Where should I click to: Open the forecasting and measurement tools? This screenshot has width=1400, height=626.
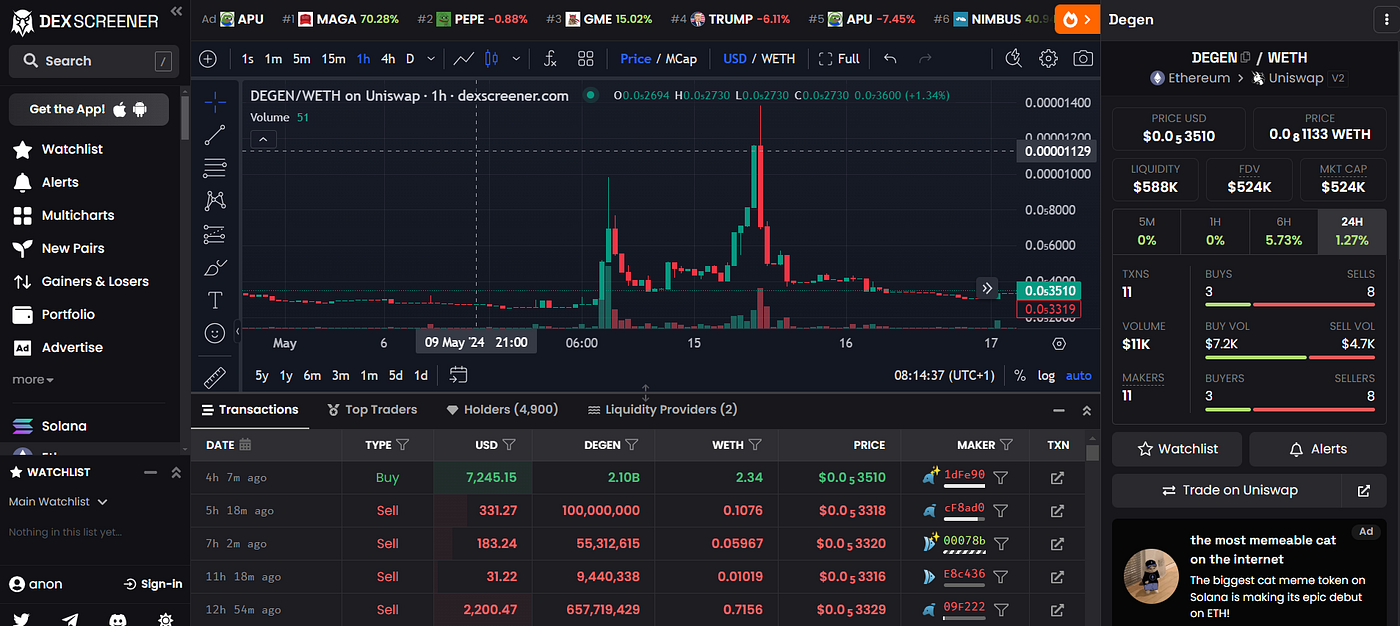coord(214,234)
